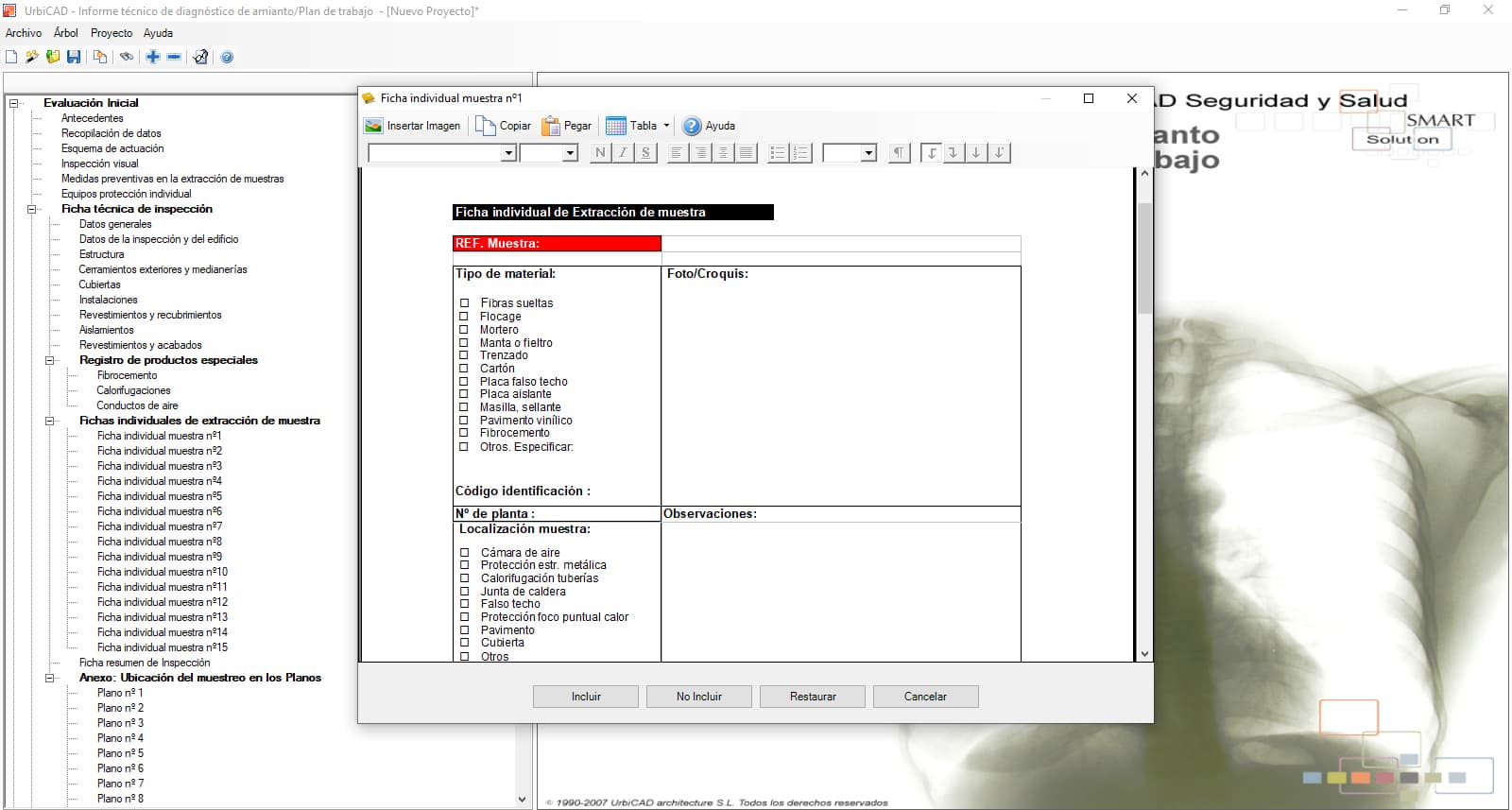Check the Flocage checkbox
The width and height of the screenshot is (1512, 810).
tap(464, 317)
